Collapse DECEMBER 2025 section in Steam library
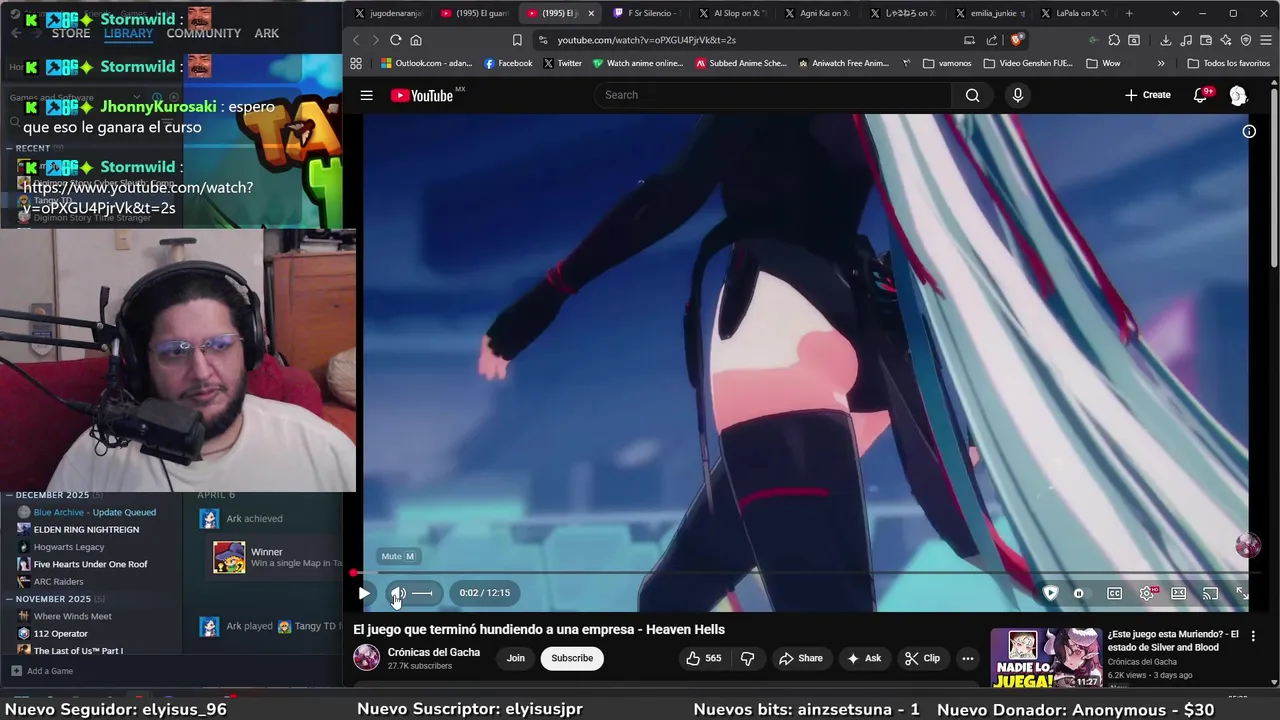This screenshot has height=720, width=1280. pyautogui.click(x=9, y=495)
